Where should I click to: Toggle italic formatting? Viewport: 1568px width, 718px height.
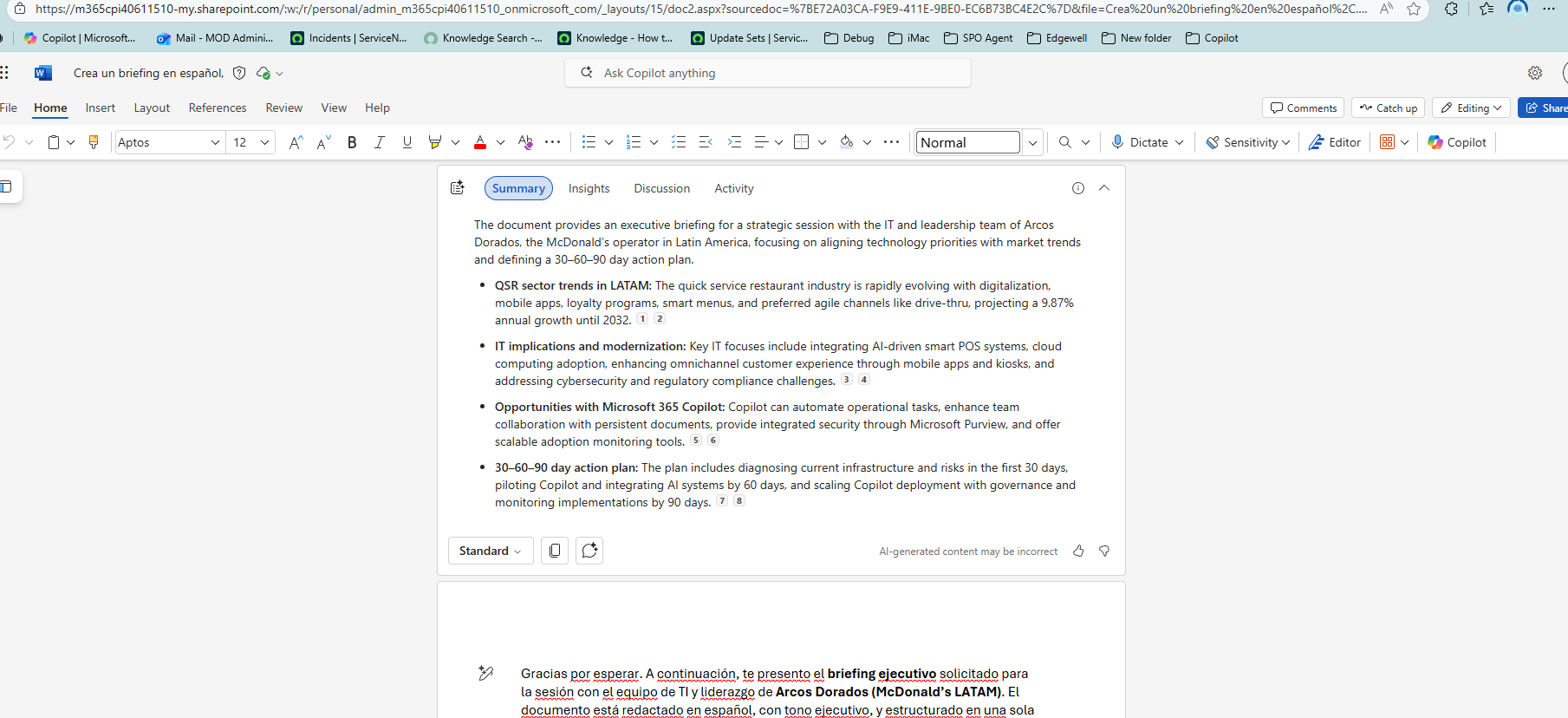[x=379, y=142]
